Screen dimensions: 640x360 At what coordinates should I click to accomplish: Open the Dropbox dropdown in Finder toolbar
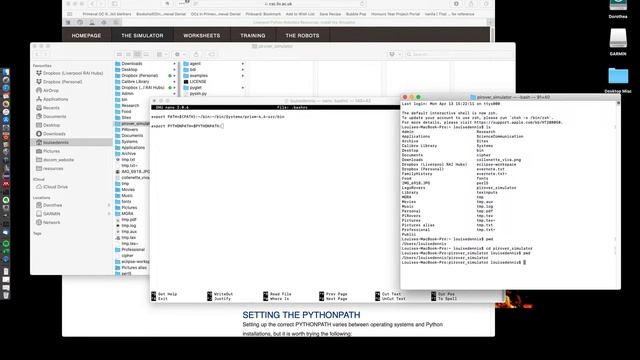tap(394, 54)
